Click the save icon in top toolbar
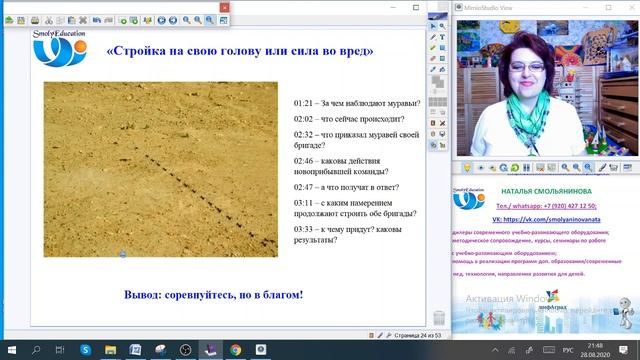 pyautogui.click(x=21, y=20)
